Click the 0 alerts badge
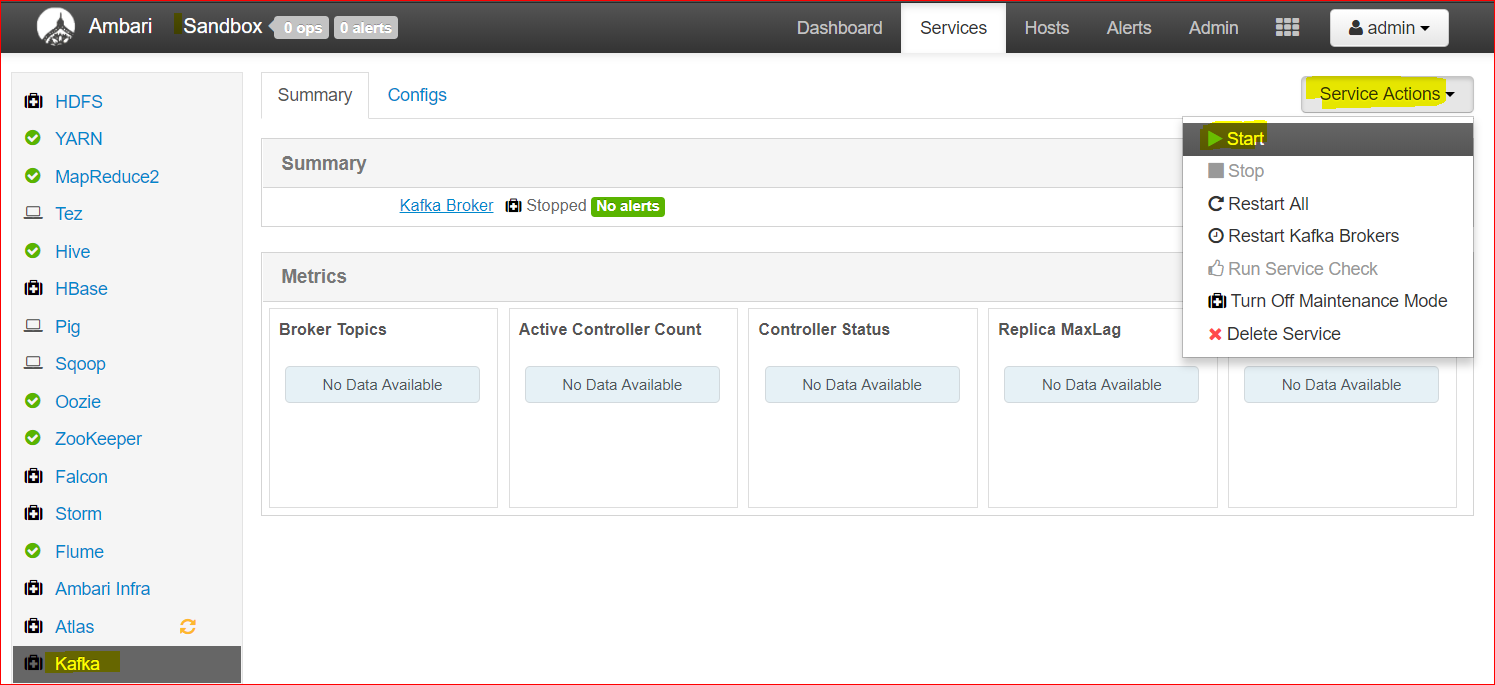Screen dimensions: 1495x685 pyautogui.click(x=366, y=28)
